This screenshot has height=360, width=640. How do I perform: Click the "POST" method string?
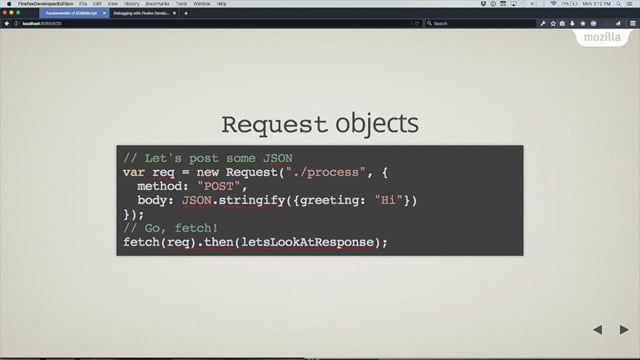[219, 187]
